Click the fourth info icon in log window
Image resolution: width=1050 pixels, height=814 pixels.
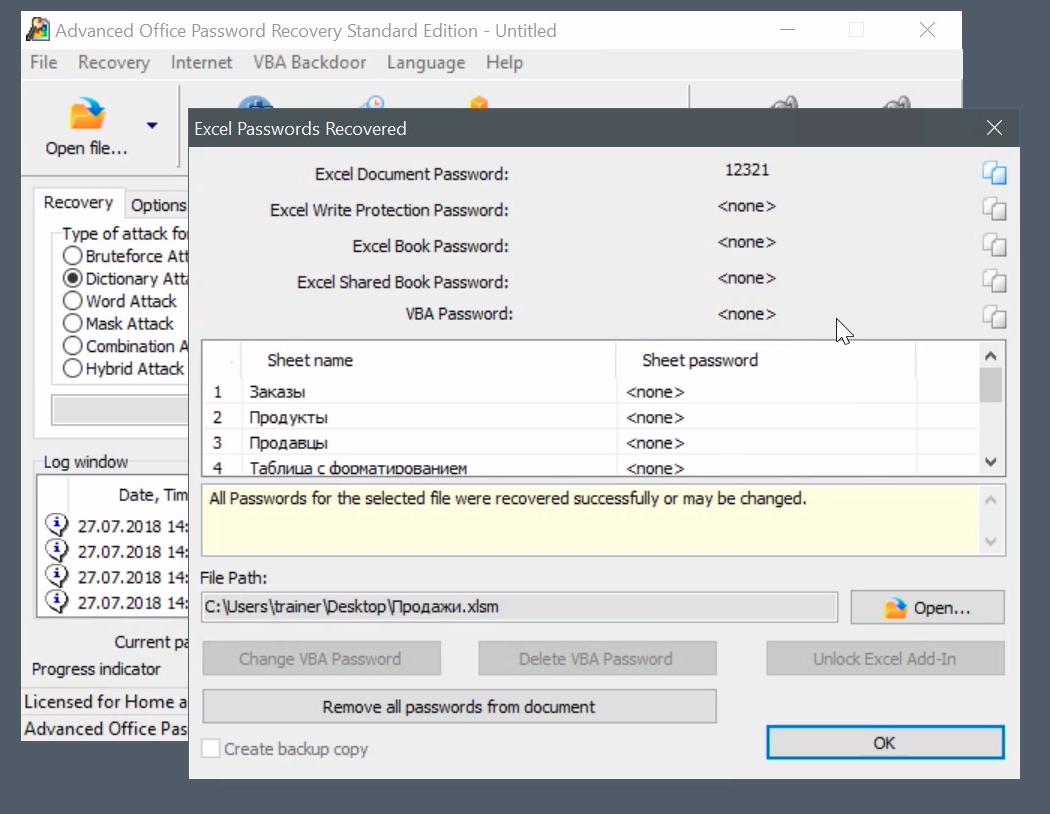(57, 601)
